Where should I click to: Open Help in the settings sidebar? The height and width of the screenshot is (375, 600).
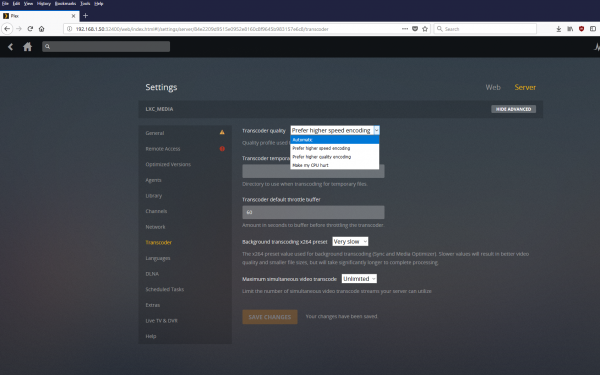[151, 336]
